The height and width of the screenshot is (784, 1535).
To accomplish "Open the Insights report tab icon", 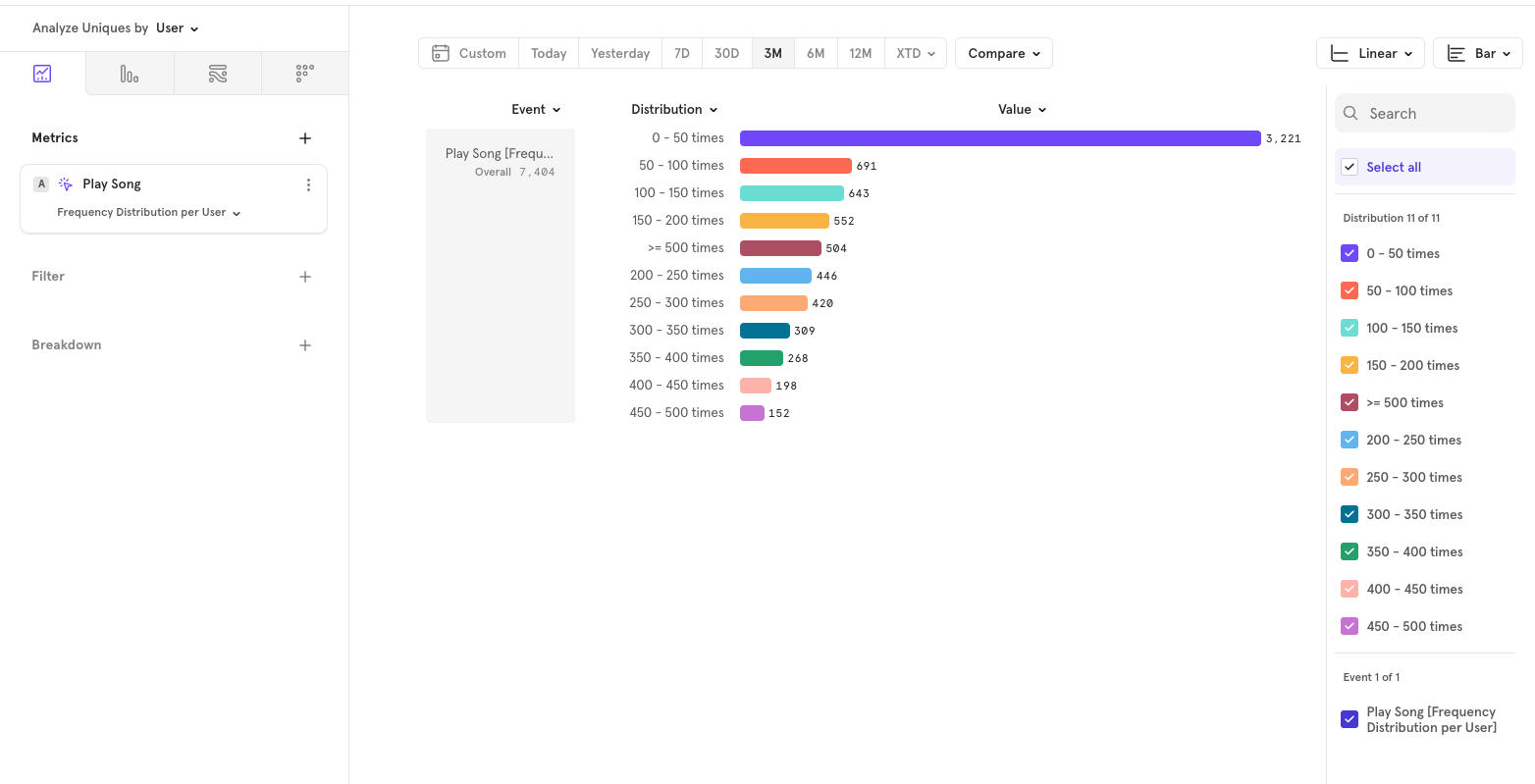I will pos(42,74).
